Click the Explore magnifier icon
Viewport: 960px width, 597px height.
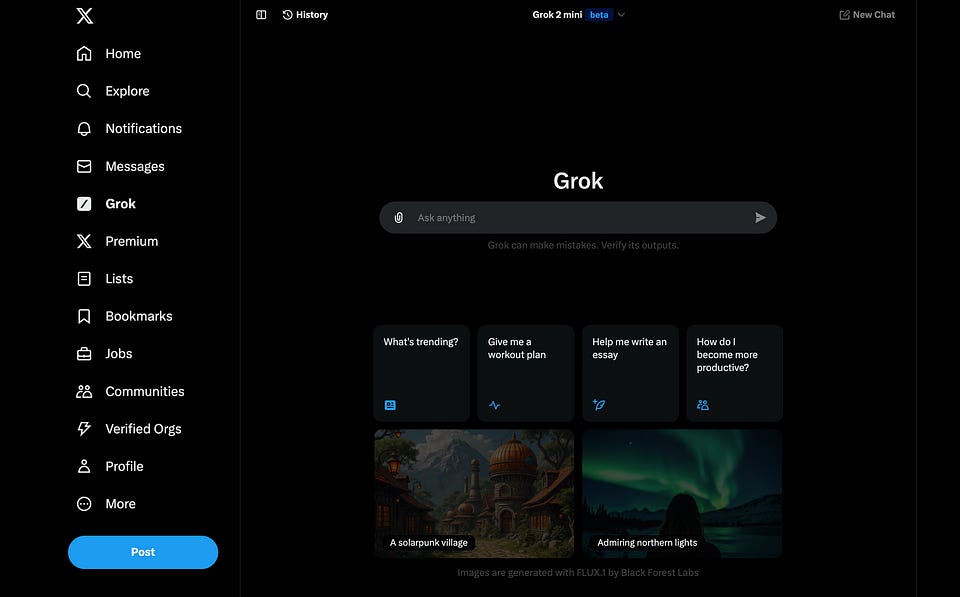84,91
